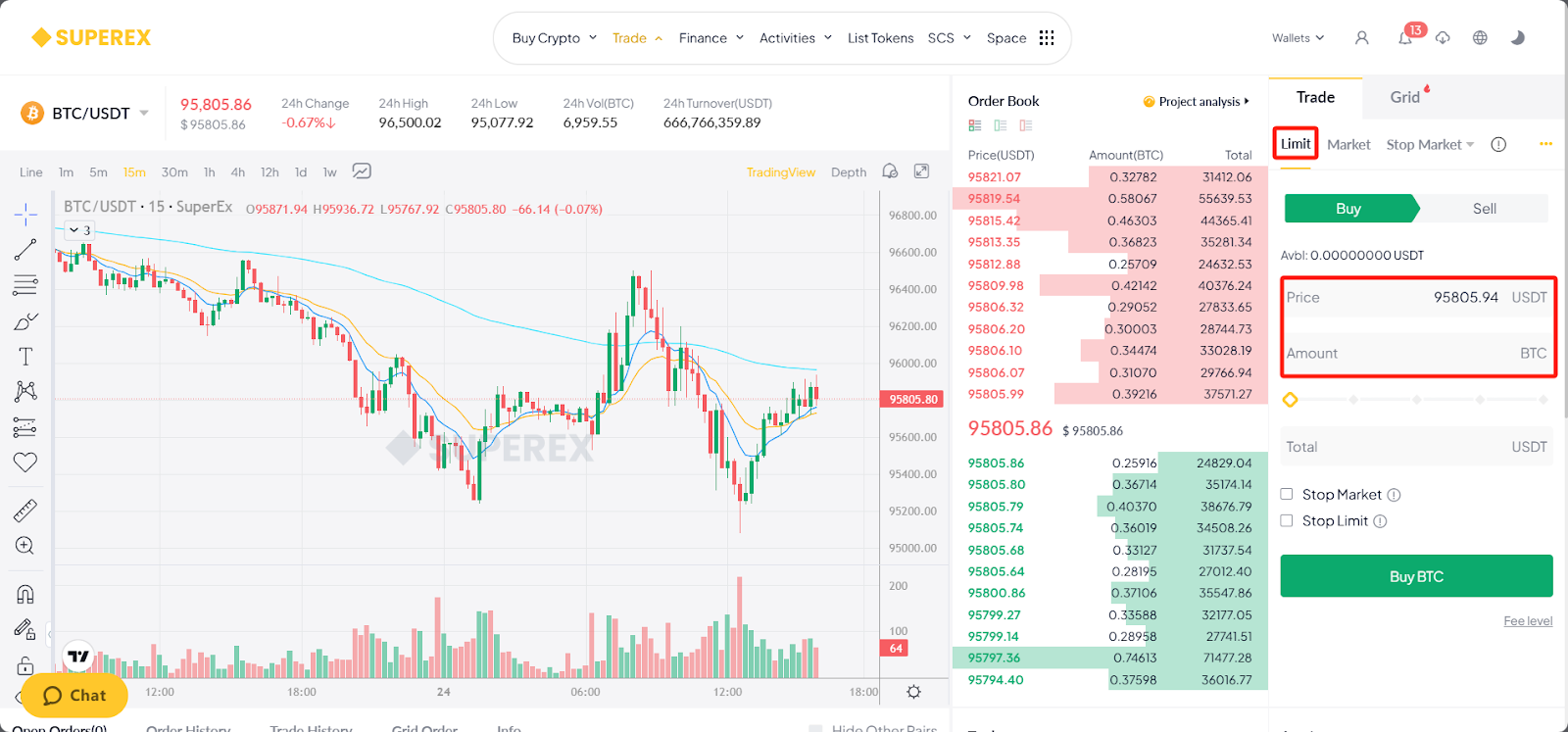Click the Stop Limit info icon
The image size is (1568, 732).
[x=1380, y=521]
